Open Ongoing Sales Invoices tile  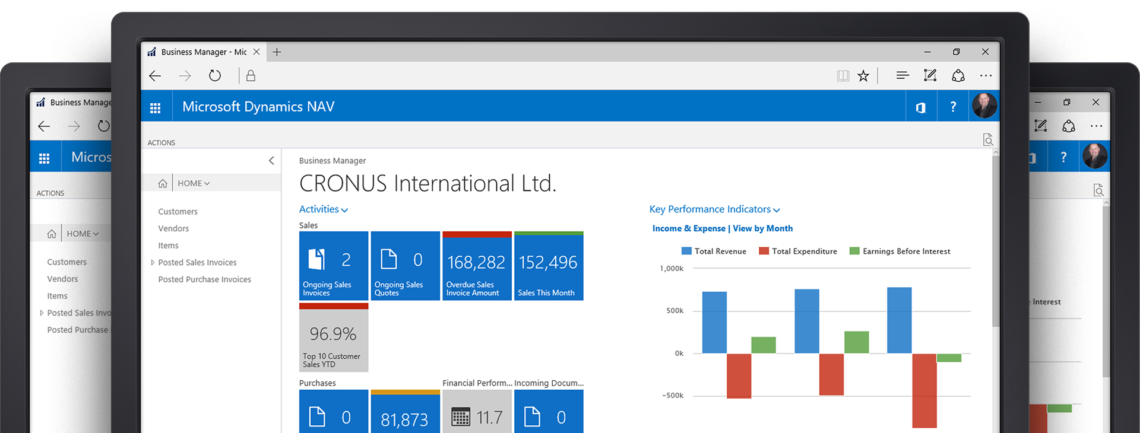coord(334,266)
